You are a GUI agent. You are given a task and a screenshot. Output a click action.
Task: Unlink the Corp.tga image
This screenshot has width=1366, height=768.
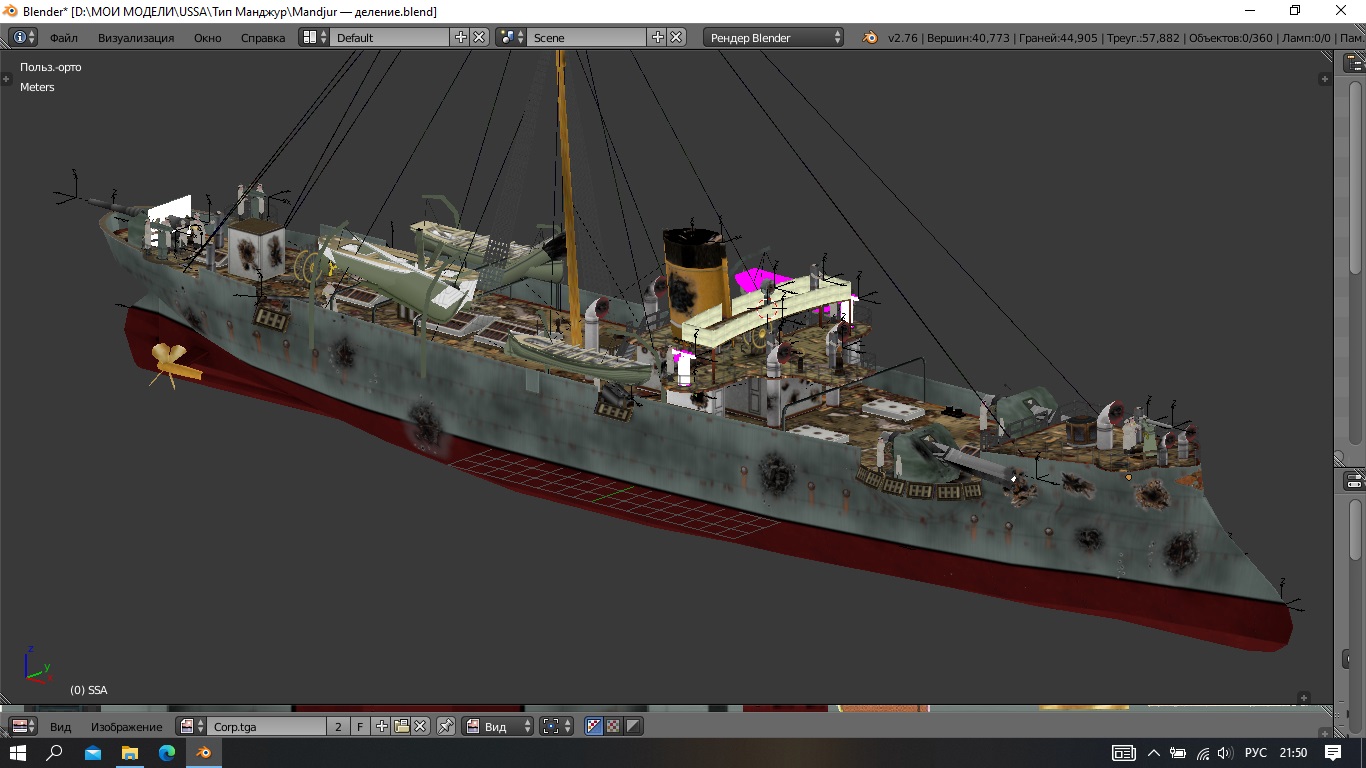[421, 727]
